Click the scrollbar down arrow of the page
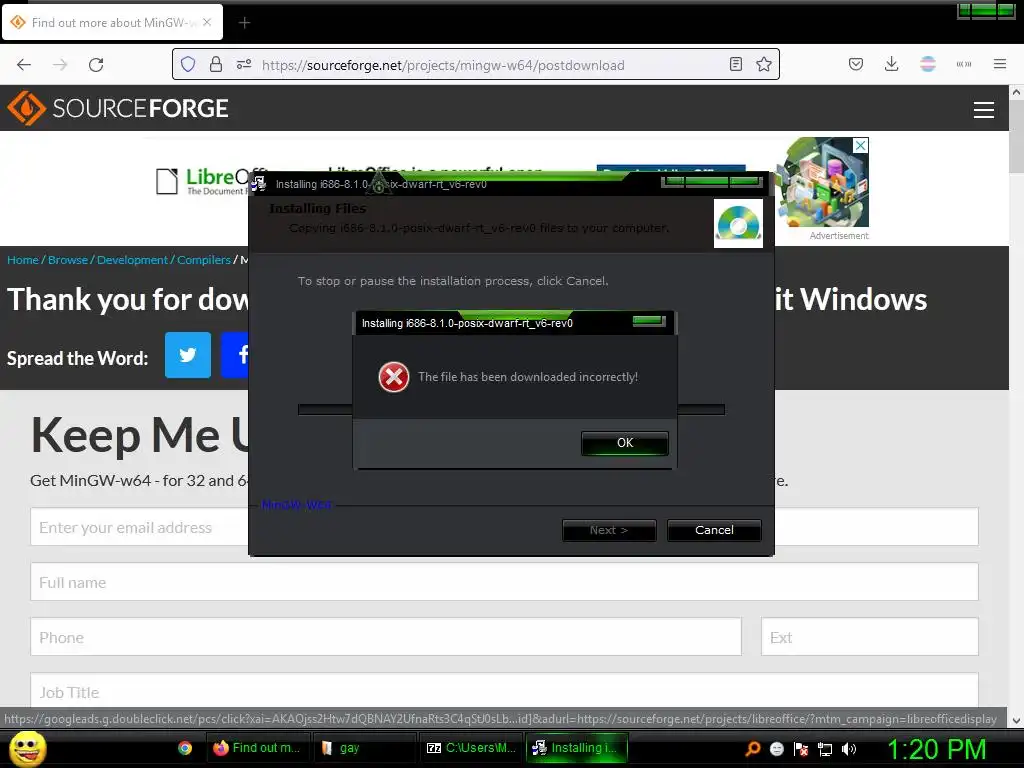Screen dimensions: 1024x768 click(x=1016, y=721)
